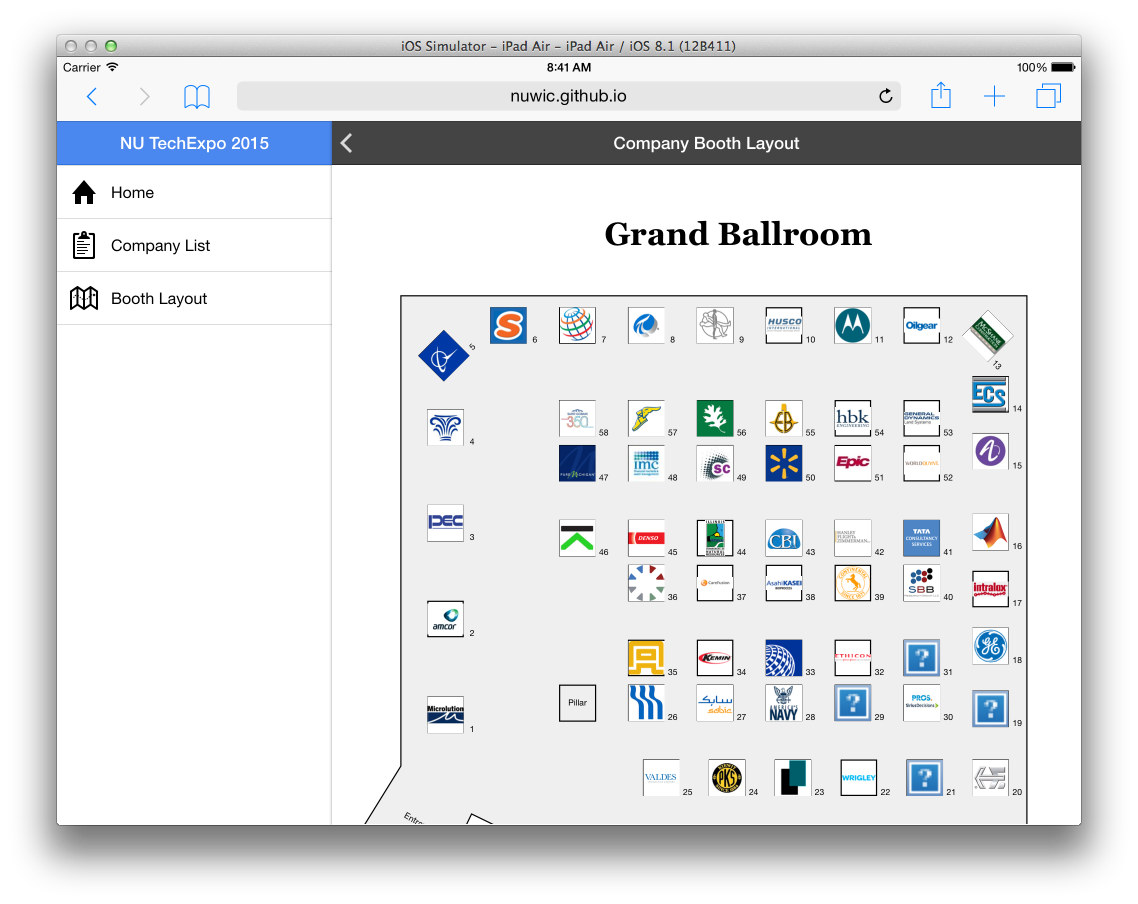Select the Motorola logo at booth 11
The height and width of the screenshot is (904, 1138).
(853, 325)
